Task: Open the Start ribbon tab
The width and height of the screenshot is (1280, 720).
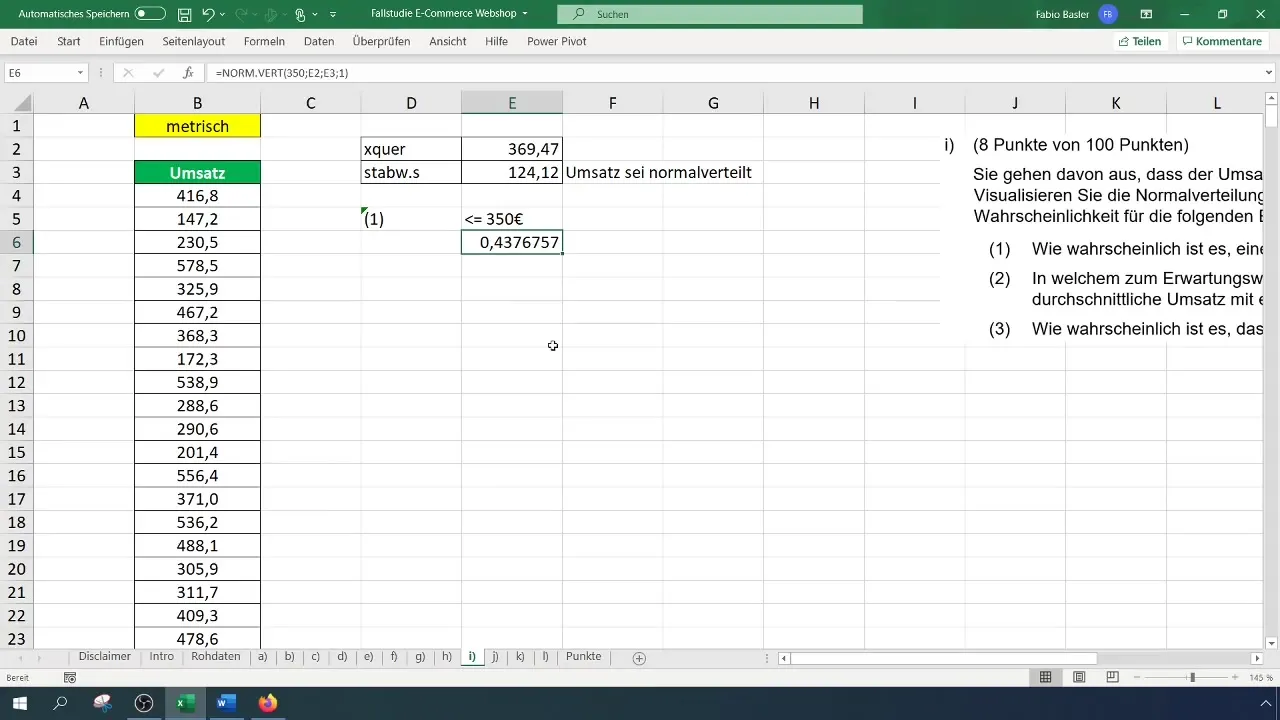Action: click(x=69, y=41)
